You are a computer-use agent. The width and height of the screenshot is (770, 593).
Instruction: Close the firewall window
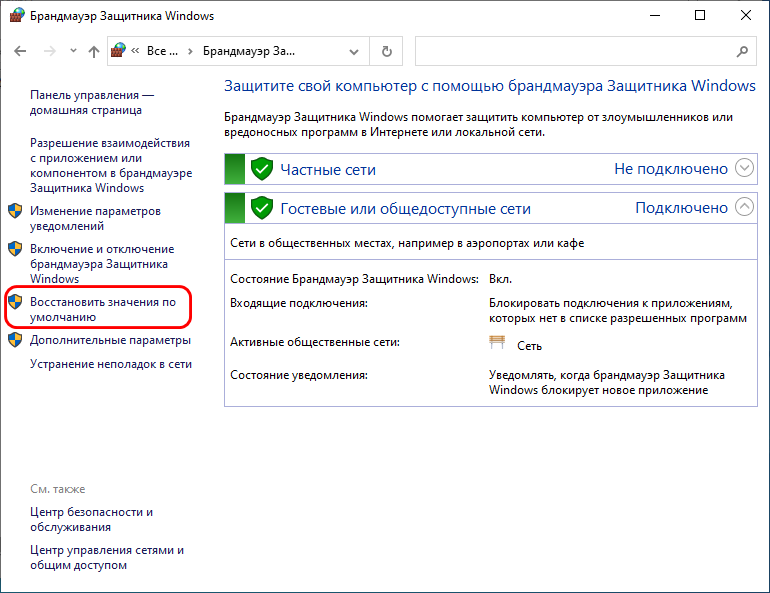745,16
